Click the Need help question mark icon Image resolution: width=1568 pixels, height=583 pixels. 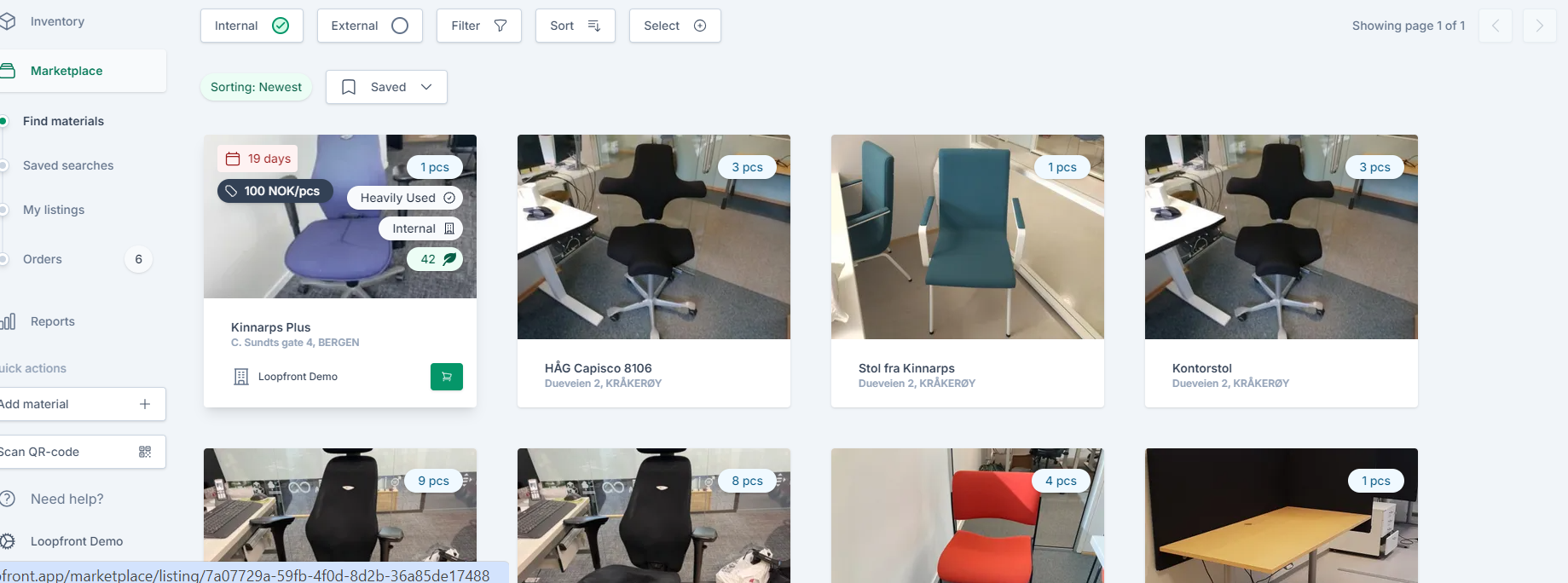click(8, 499)
